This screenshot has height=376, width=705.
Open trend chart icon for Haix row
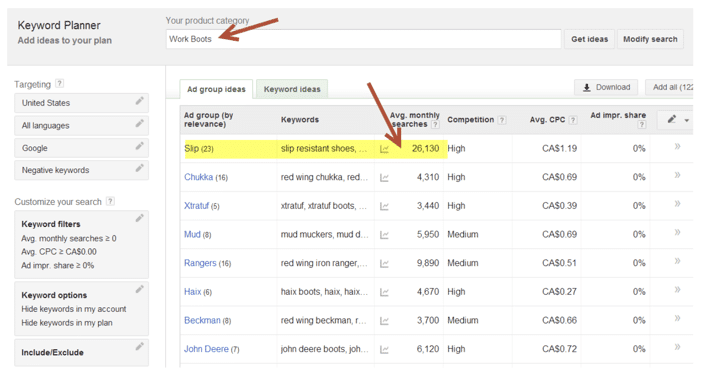click(384, 292)
